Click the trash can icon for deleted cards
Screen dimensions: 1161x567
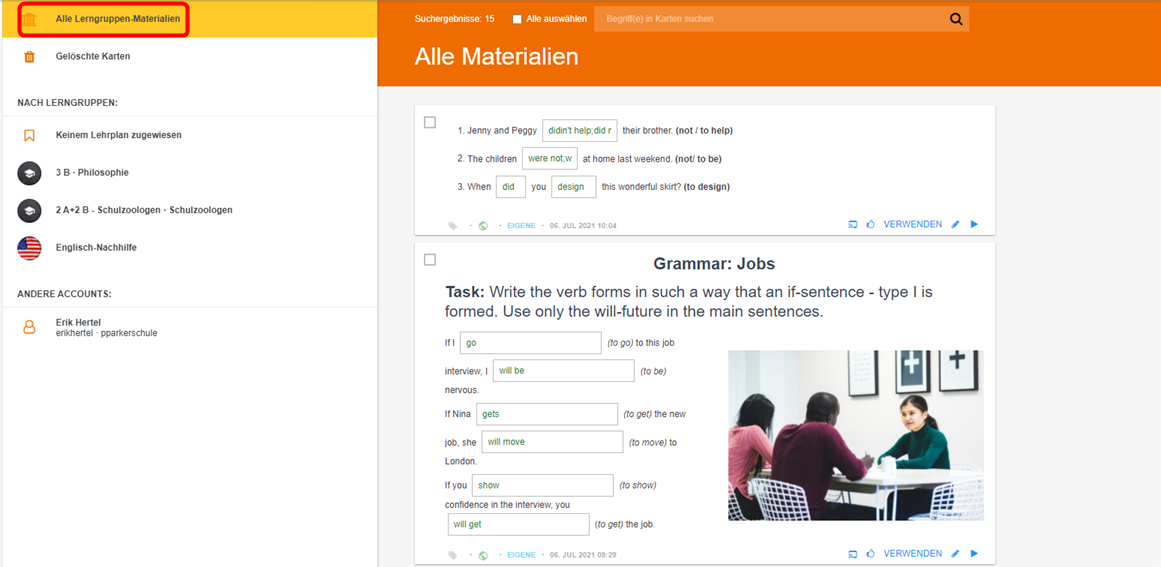click(29, 56)
